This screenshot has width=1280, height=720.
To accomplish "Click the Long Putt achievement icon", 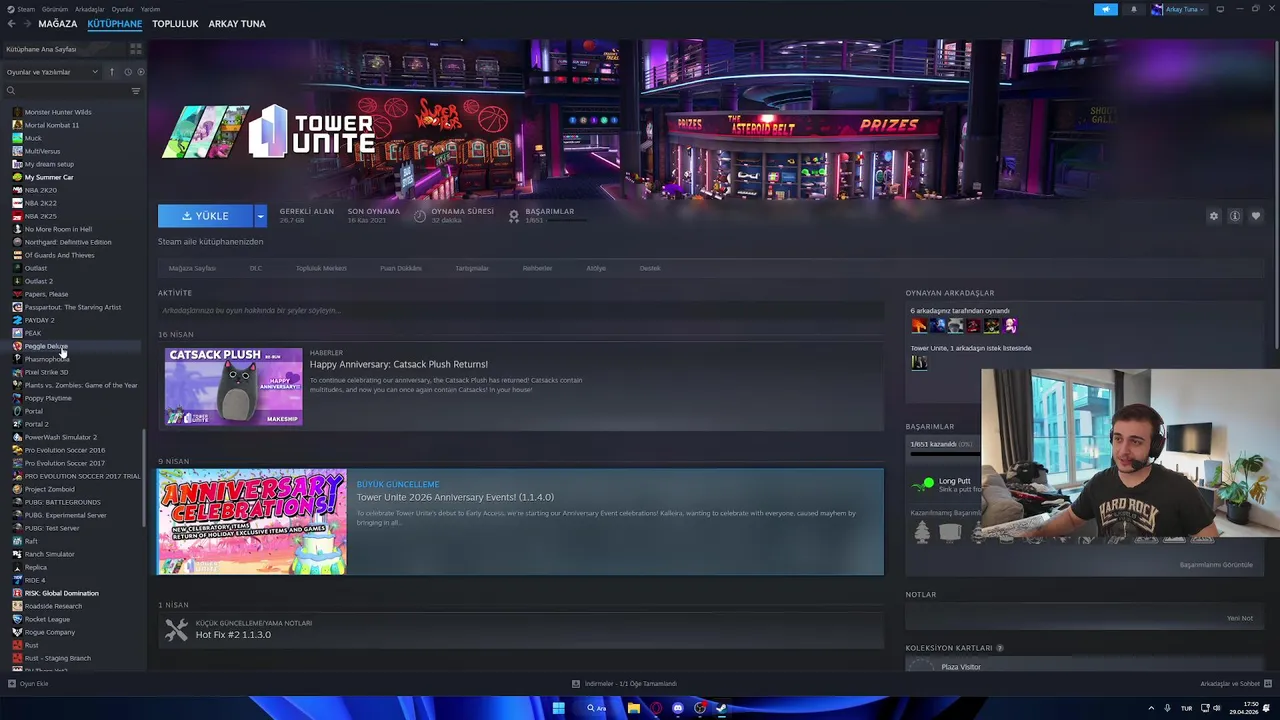I will (923, 484).
